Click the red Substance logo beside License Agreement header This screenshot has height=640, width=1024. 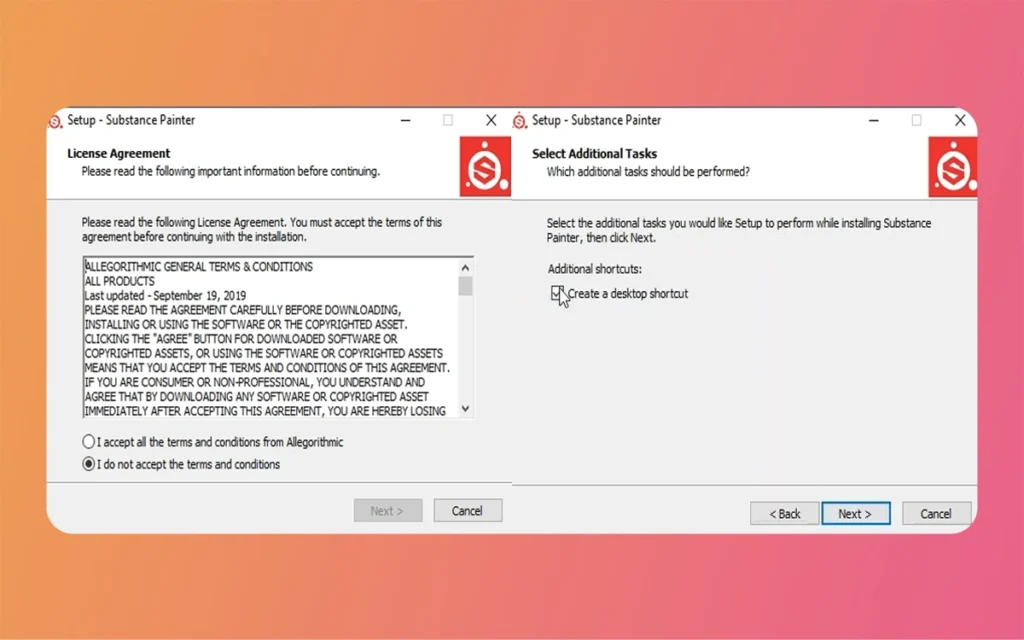point(485,167)
